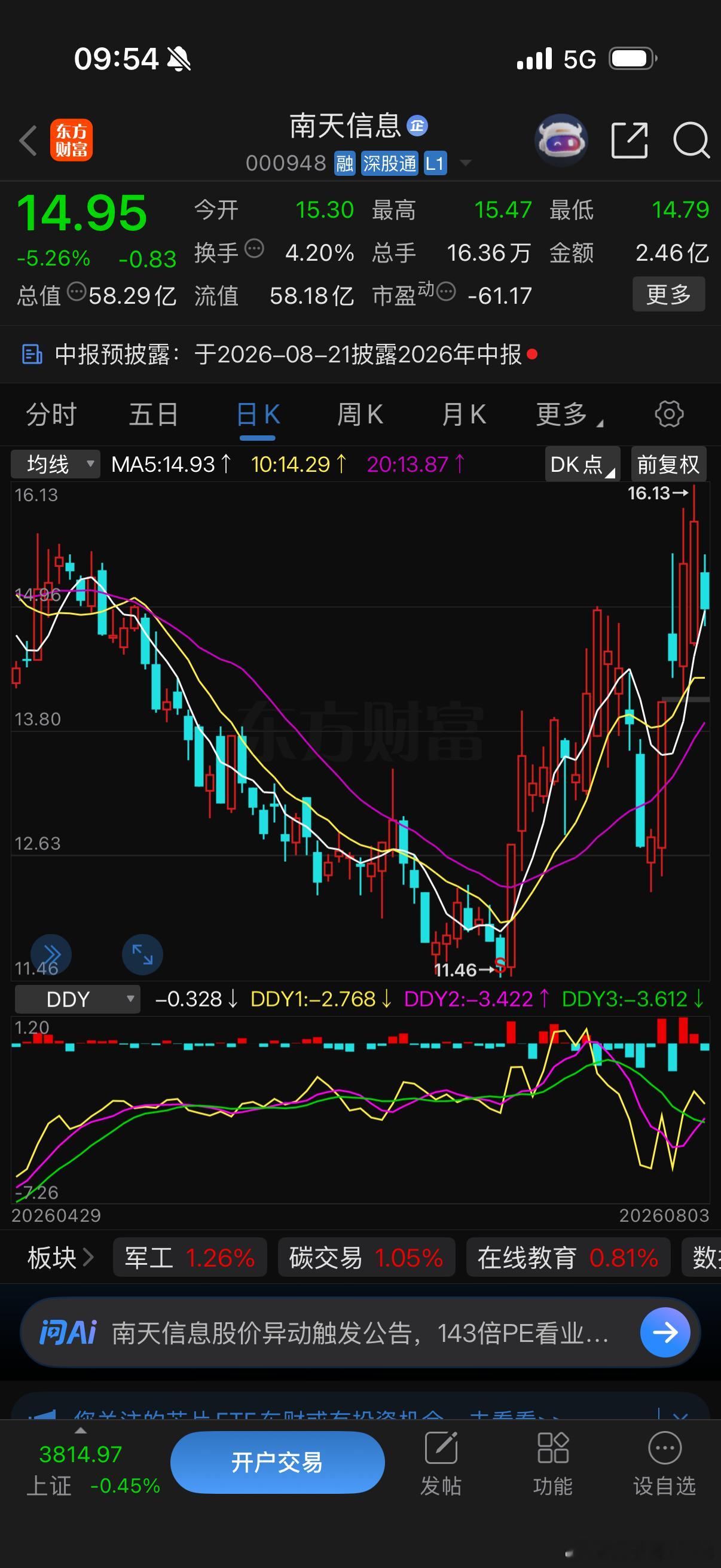
Task: Tap the 南天信息股价异动 AI prompt text
Action: 360,1334
